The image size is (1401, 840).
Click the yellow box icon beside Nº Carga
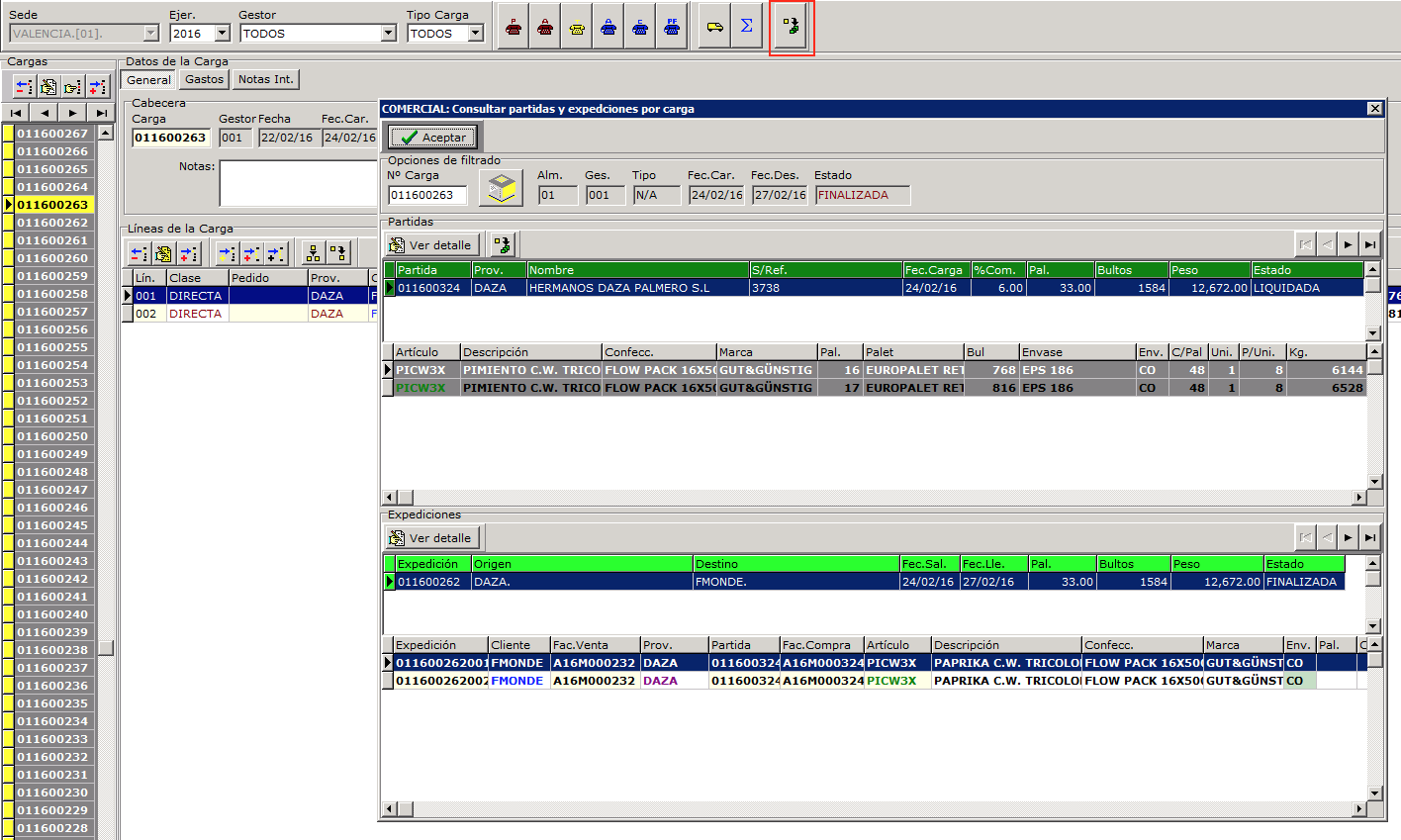point(501,188)
